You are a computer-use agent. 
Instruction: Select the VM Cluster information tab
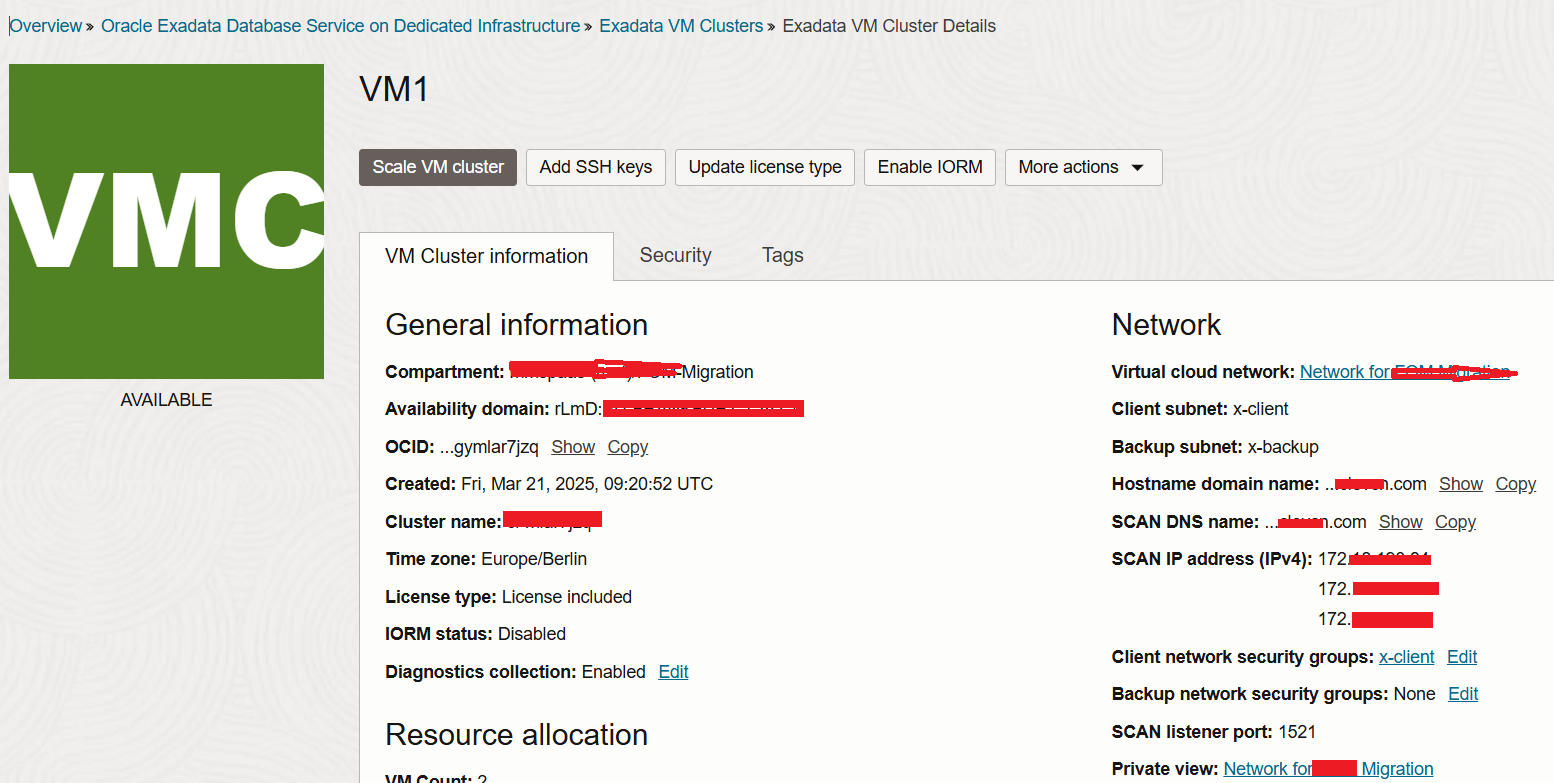(x=487, y=256)
